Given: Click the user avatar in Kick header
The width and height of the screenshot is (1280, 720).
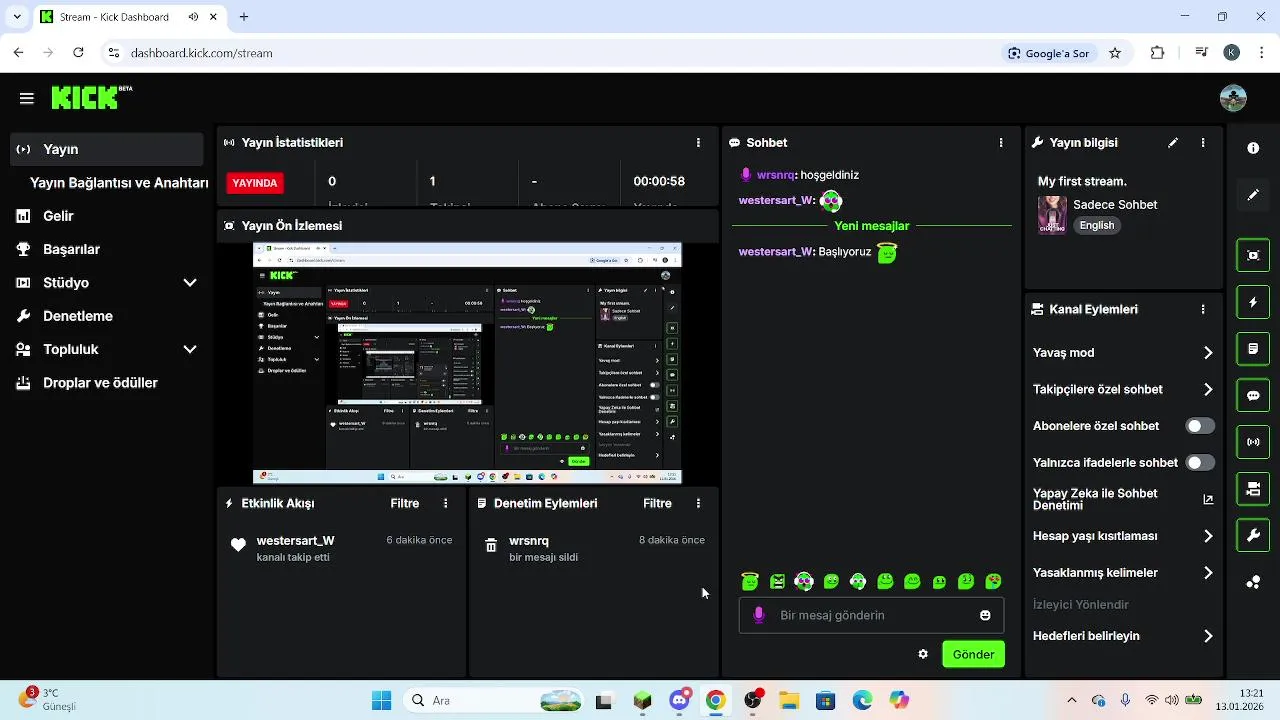Looking at the screenshot, I should pyautogui.click(x=1233, y=98).
